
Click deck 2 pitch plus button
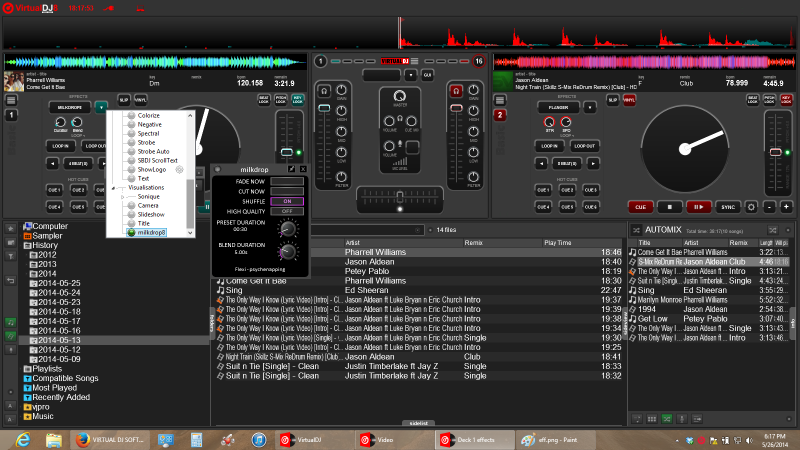(x=786, y=207)
